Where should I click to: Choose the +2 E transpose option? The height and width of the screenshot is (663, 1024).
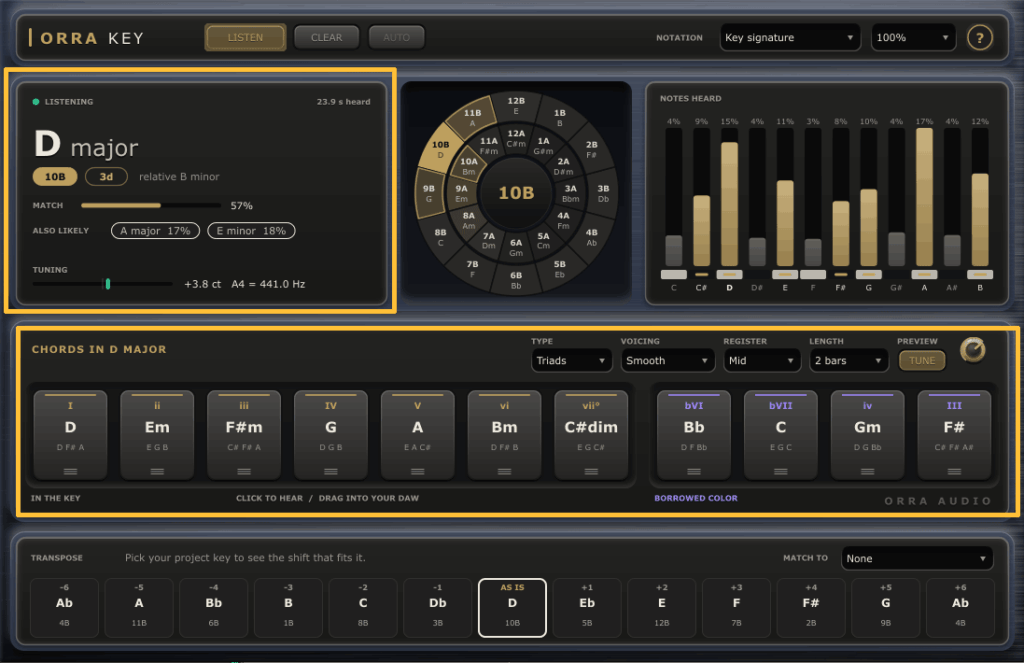[662, 607]
